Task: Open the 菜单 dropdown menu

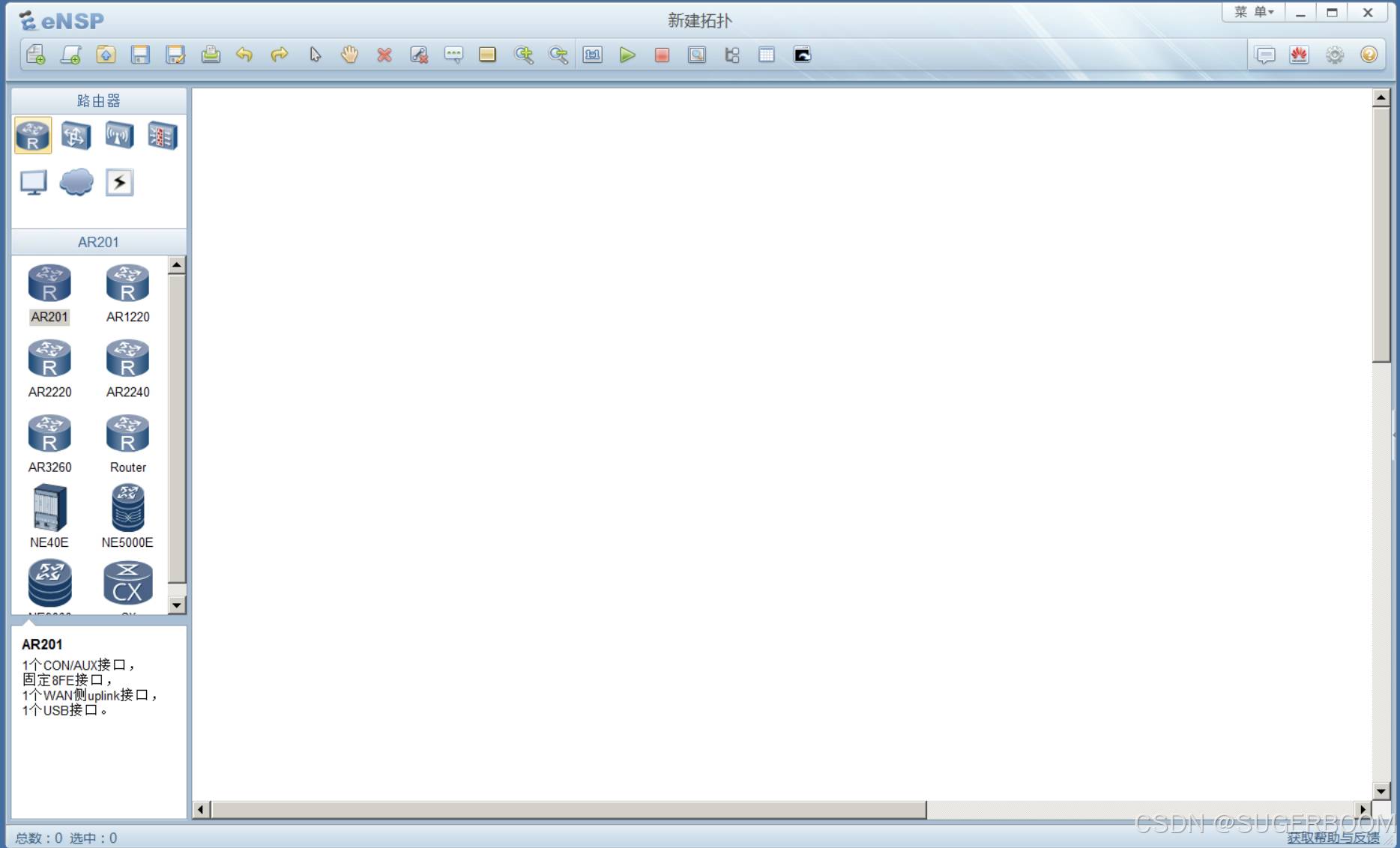Action: pyautogui.click(x=1254, y=12)
